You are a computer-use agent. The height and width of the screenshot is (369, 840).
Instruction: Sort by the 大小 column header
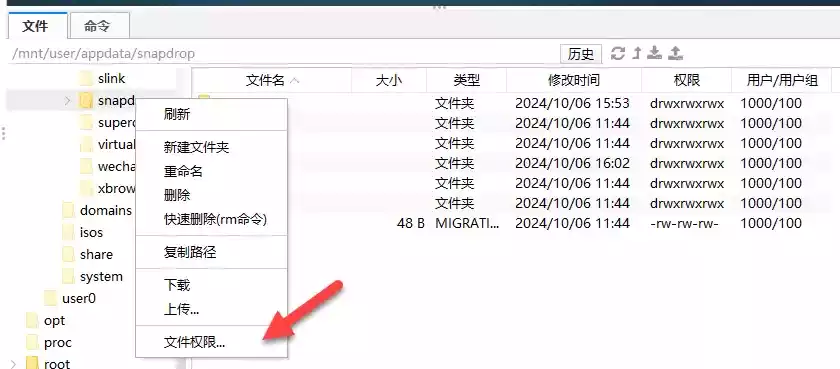pos(389,81)
